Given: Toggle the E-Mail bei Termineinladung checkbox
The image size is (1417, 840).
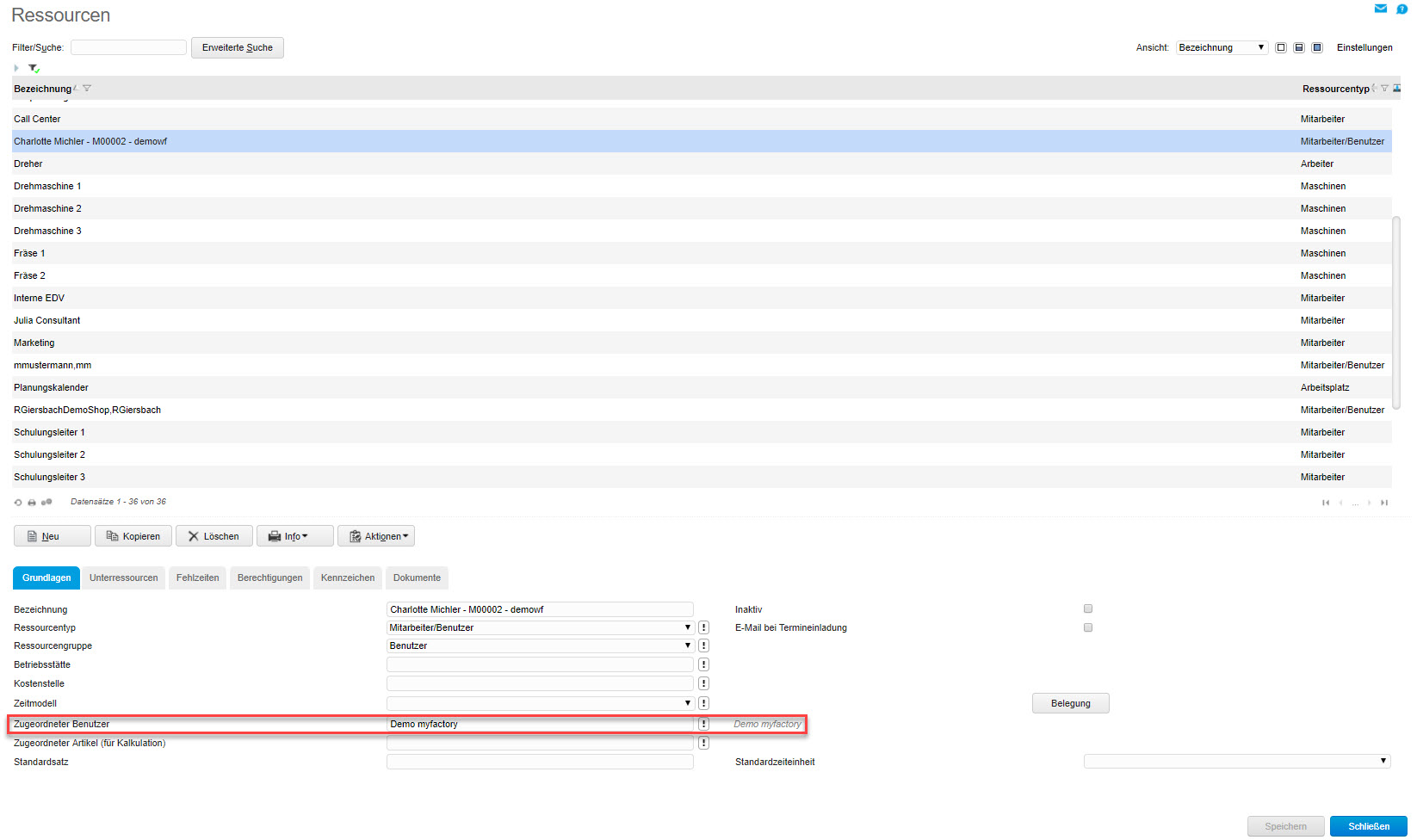Looking at the screenshot, I should (x=1088, y=627).
